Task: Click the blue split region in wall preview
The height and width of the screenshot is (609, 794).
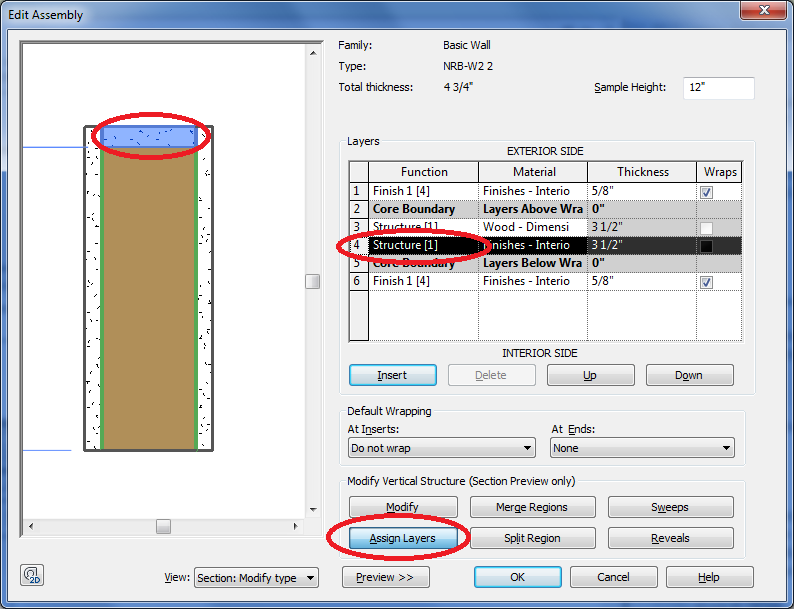Action: 149,137
